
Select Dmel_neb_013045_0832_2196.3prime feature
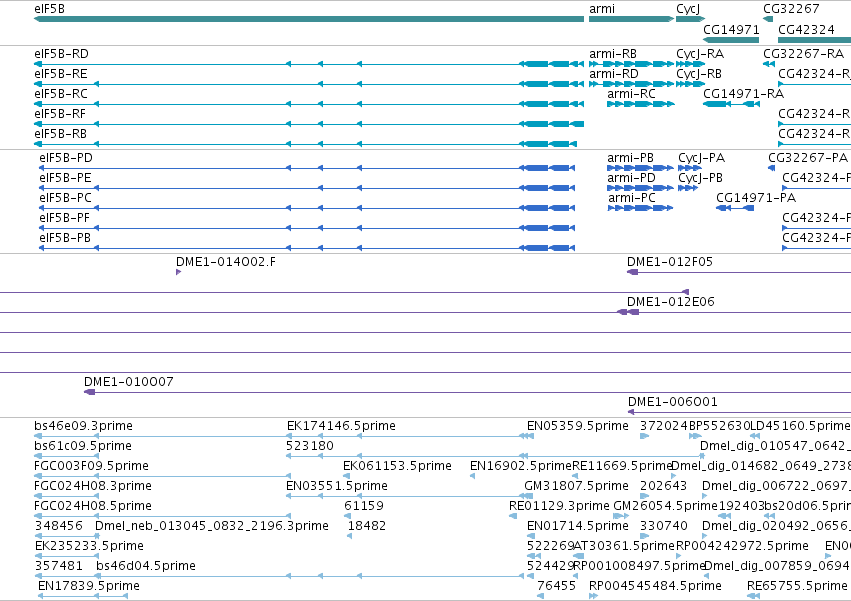[x=212, y=527]
